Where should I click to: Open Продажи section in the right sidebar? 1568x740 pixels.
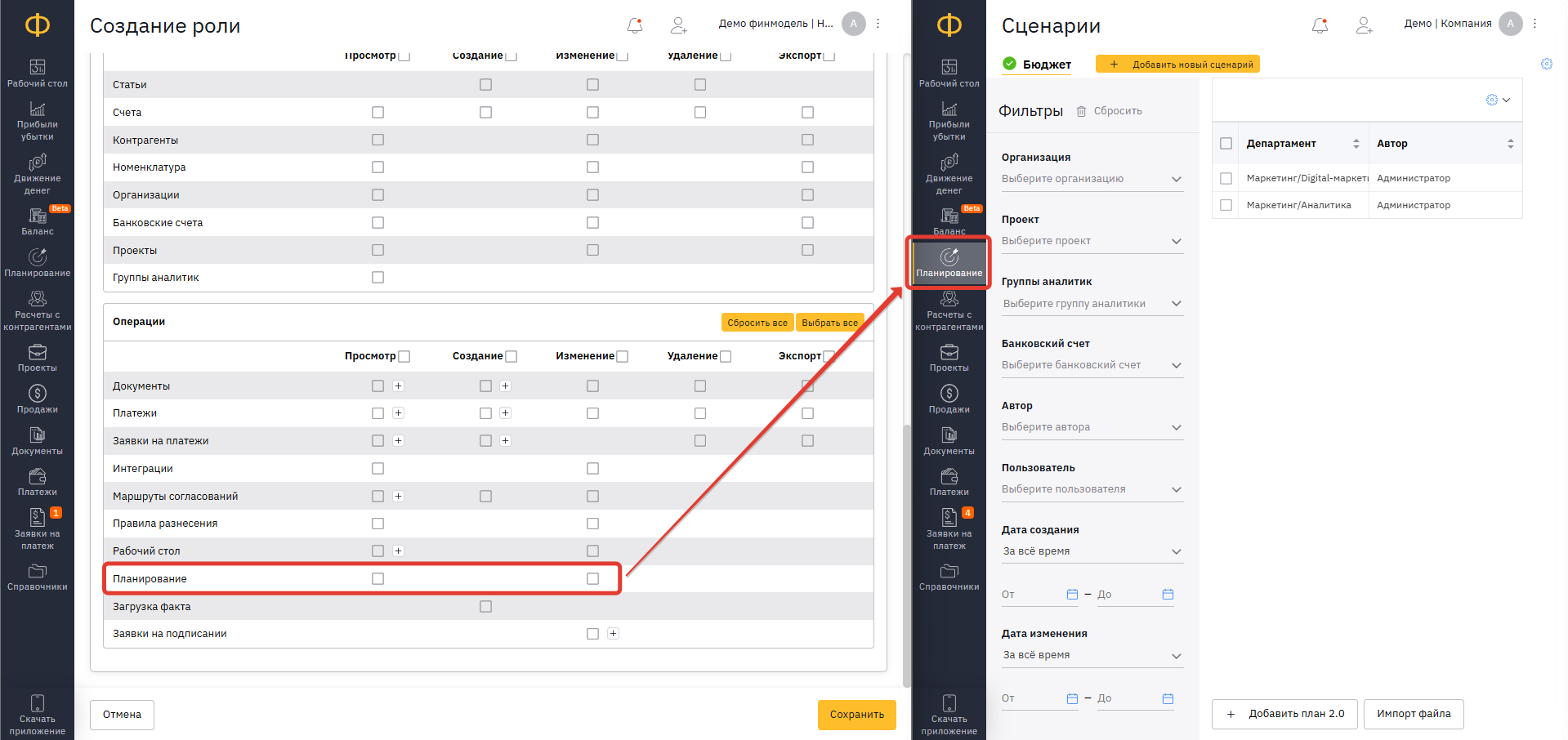tap(949, 399)
